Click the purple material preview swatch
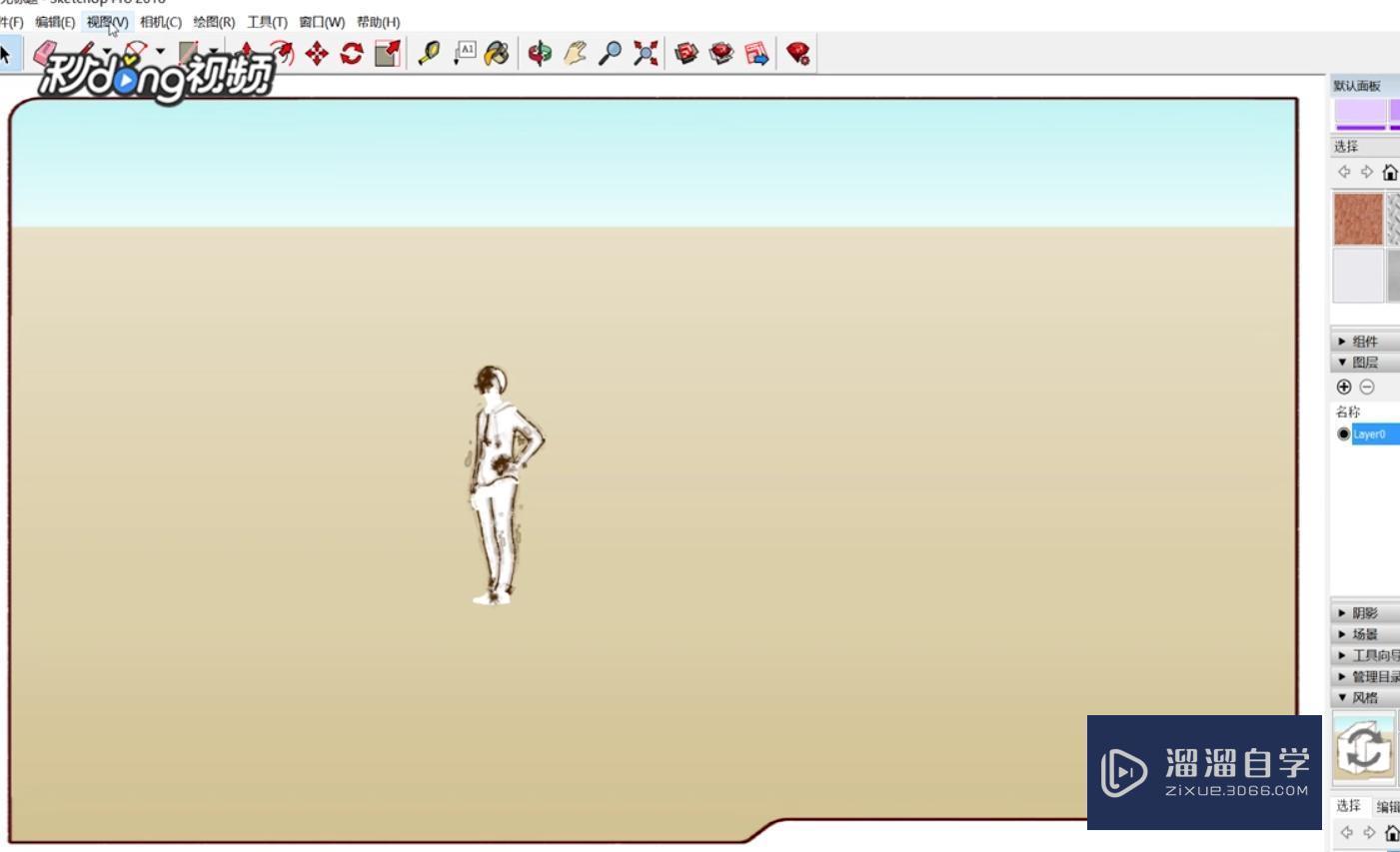1400x852 pixels. click(x=1360, y=112)
